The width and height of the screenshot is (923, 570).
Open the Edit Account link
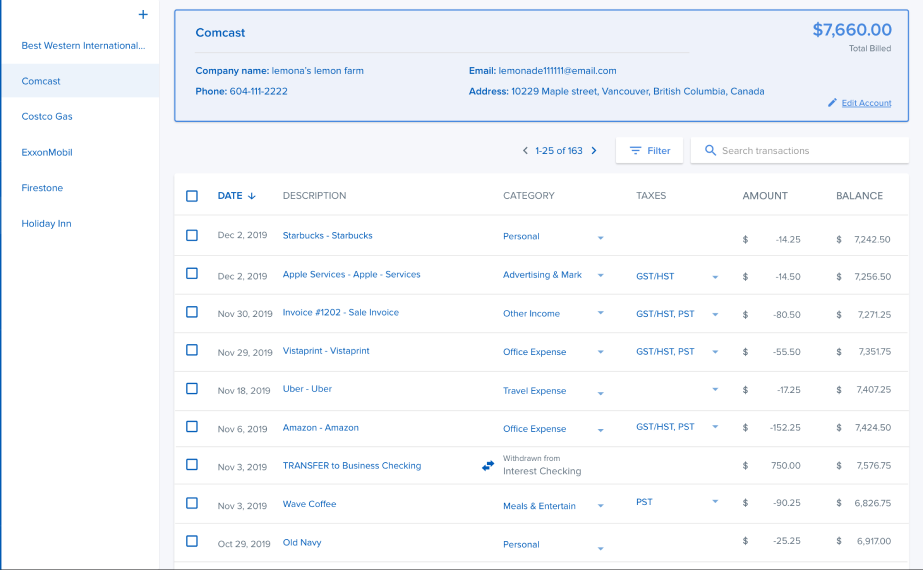(866, 103)
